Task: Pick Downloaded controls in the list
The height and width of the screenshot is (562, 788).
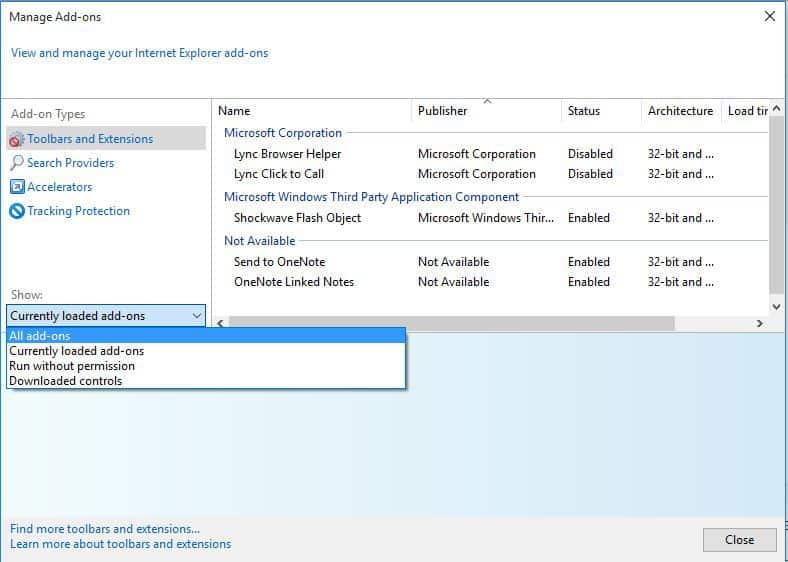Action: pyautogui.click(x=66, y=381)
